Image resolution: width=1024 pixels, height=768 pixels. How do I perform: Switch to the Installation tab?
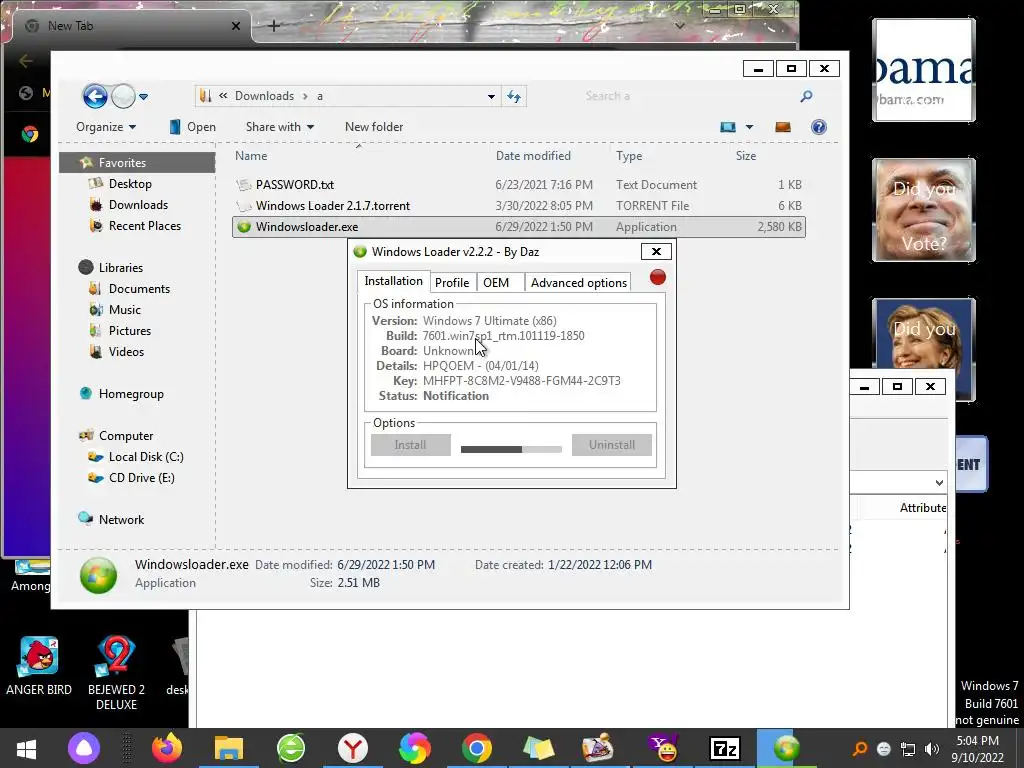393,281
